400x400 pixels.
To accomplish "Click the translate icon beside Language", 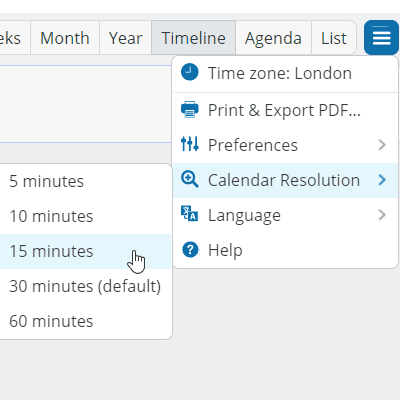I will pos(190,214).
